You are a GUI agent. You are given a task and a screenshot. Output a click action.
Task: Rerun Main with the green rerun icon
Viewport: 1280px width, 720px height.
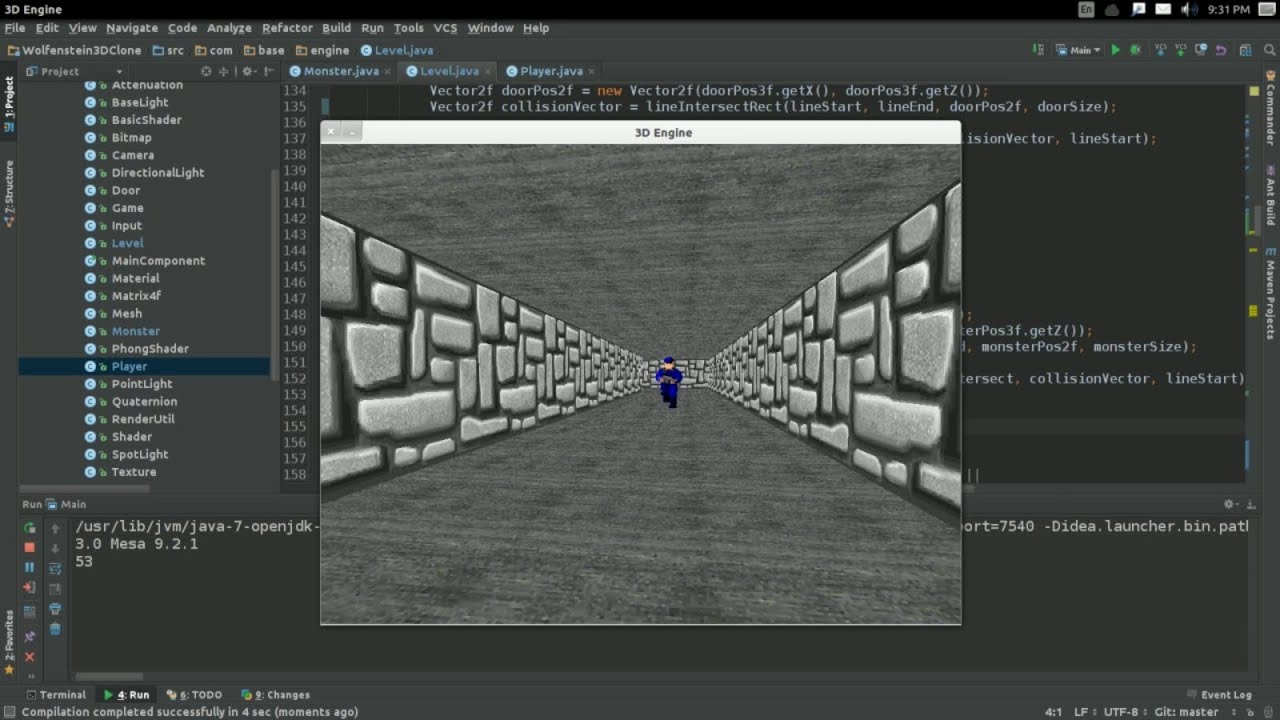click(x=30, y=527)
